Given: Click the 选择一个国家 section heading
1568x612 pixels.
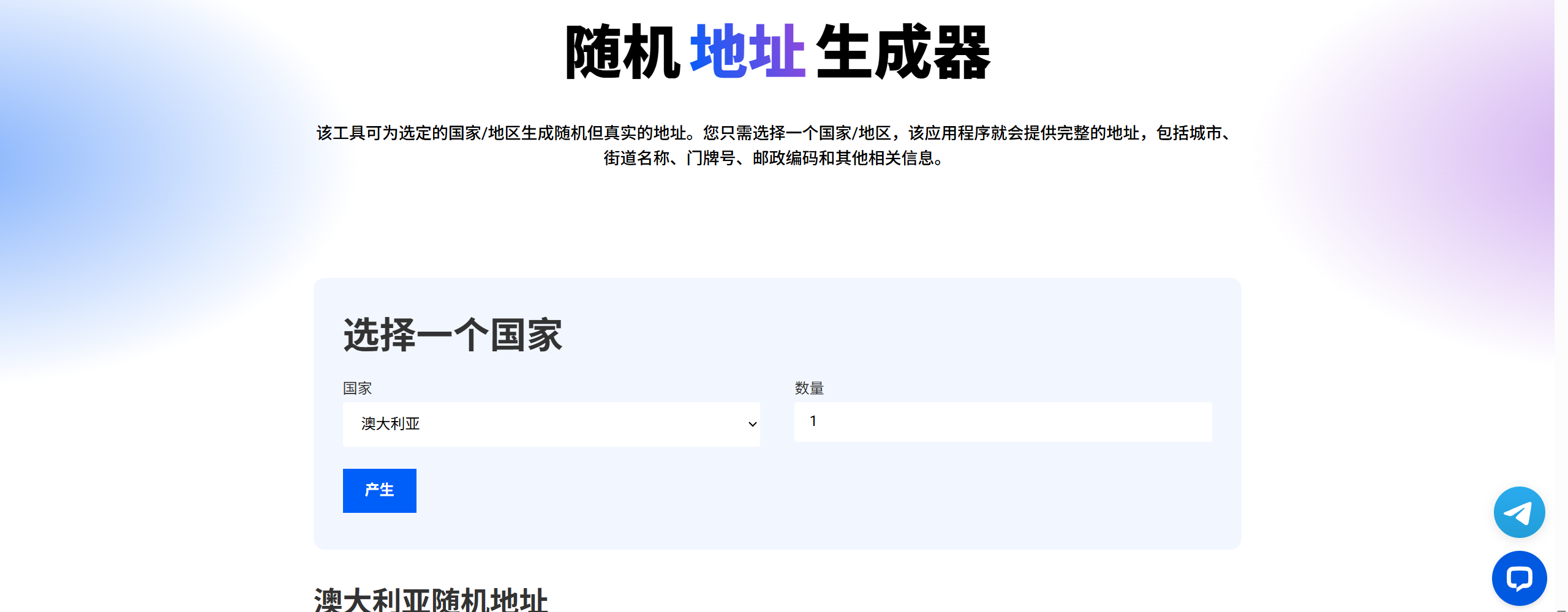Looking at the screenshot, I should [453, 335].
